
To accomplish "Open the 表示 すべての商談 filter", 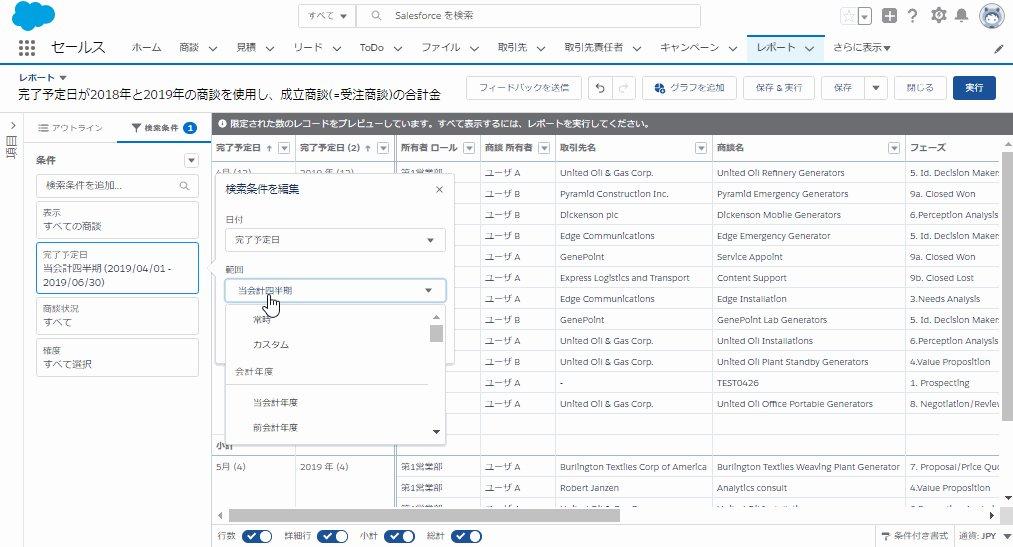I will coord(117,220).
